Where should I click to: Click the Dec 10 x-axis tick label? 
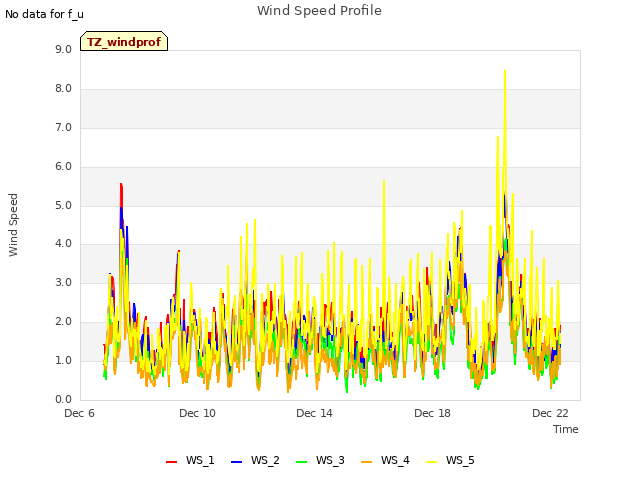(x=197, y=413)
